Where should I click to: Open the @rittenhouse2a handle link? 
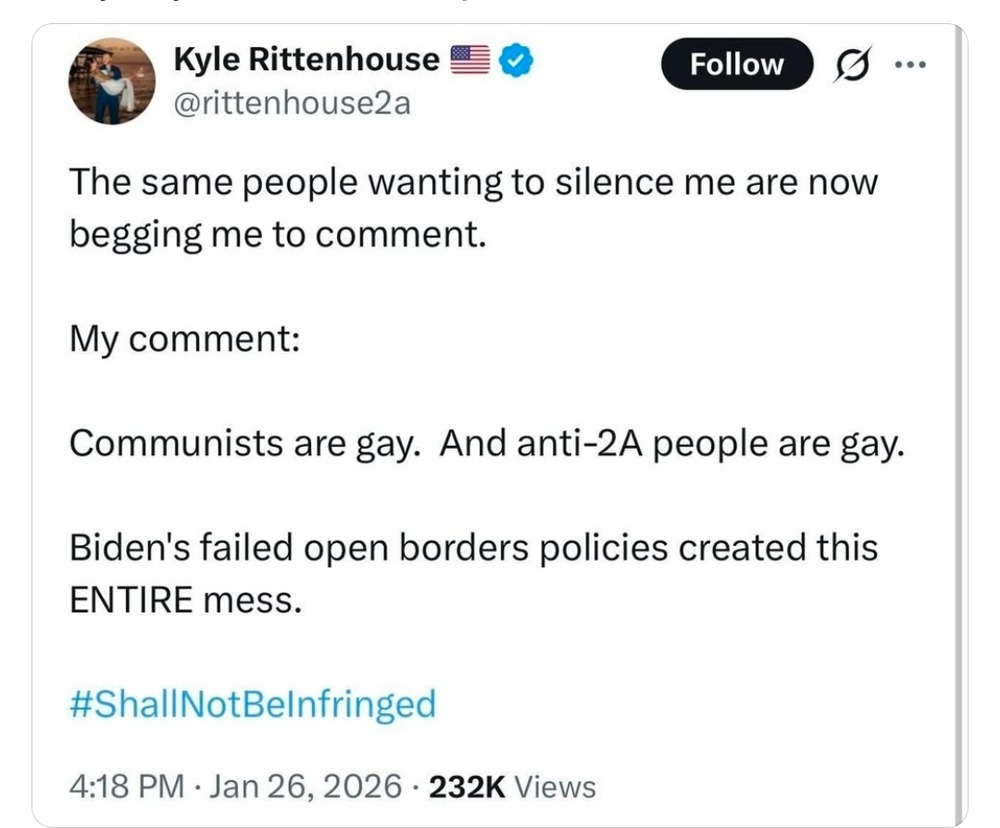[292, 102]
